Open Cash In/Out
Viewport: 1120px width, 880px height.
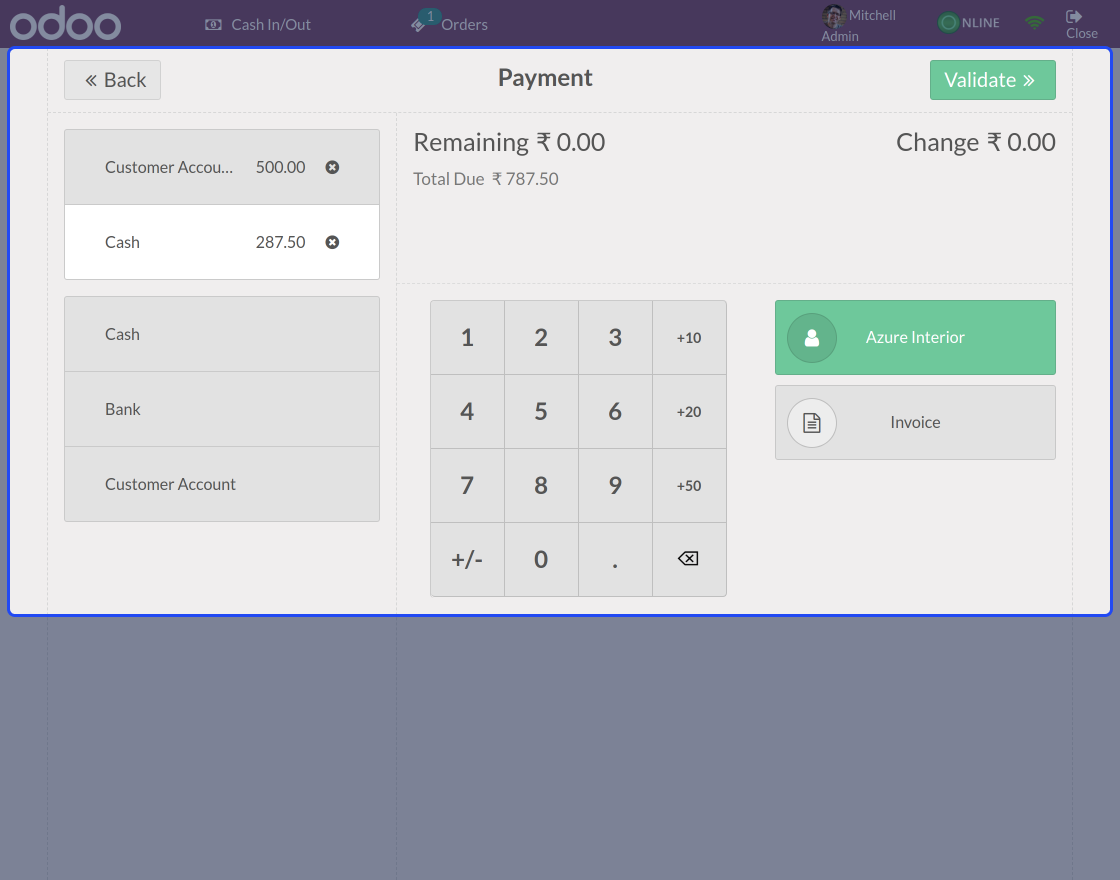[258, 24]
